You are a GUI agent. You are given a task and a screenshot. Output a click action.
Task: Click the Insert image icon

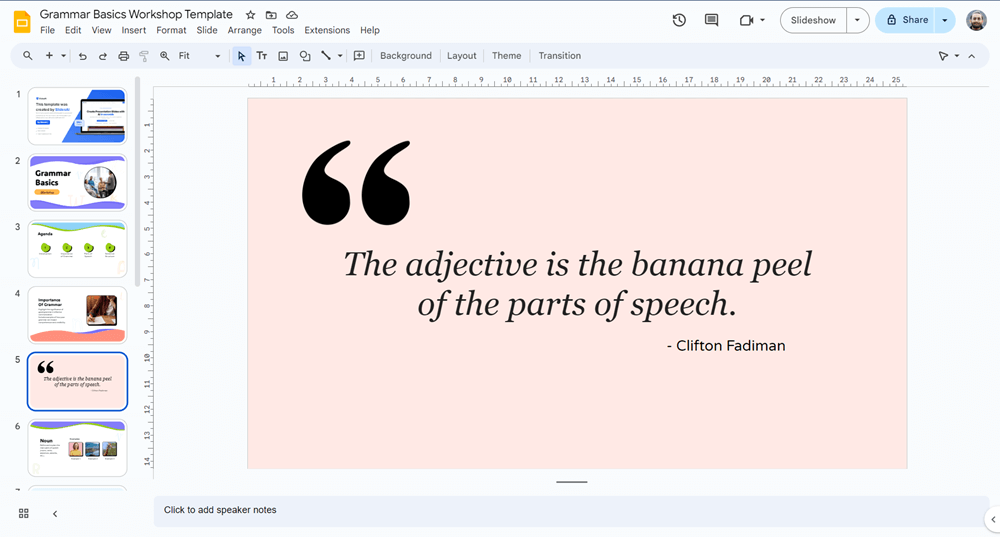pos(283,56)
